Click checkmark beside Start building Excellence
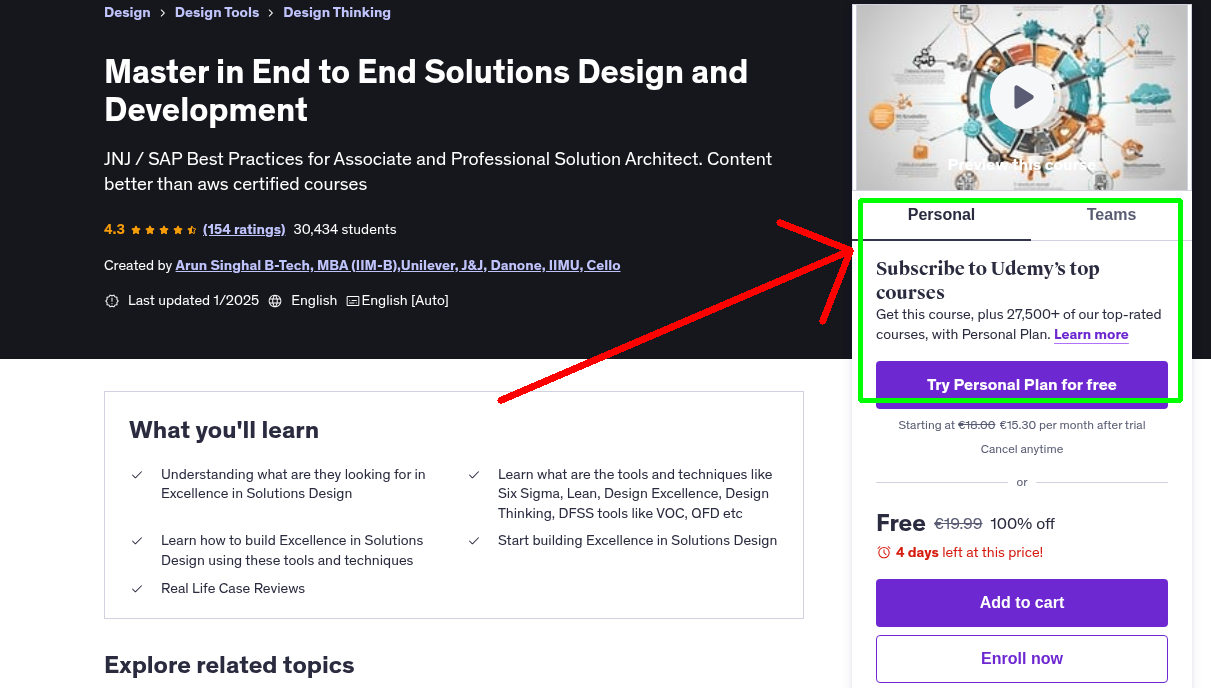This screenshot has width=1211, height=688. [x=474, y=541]
